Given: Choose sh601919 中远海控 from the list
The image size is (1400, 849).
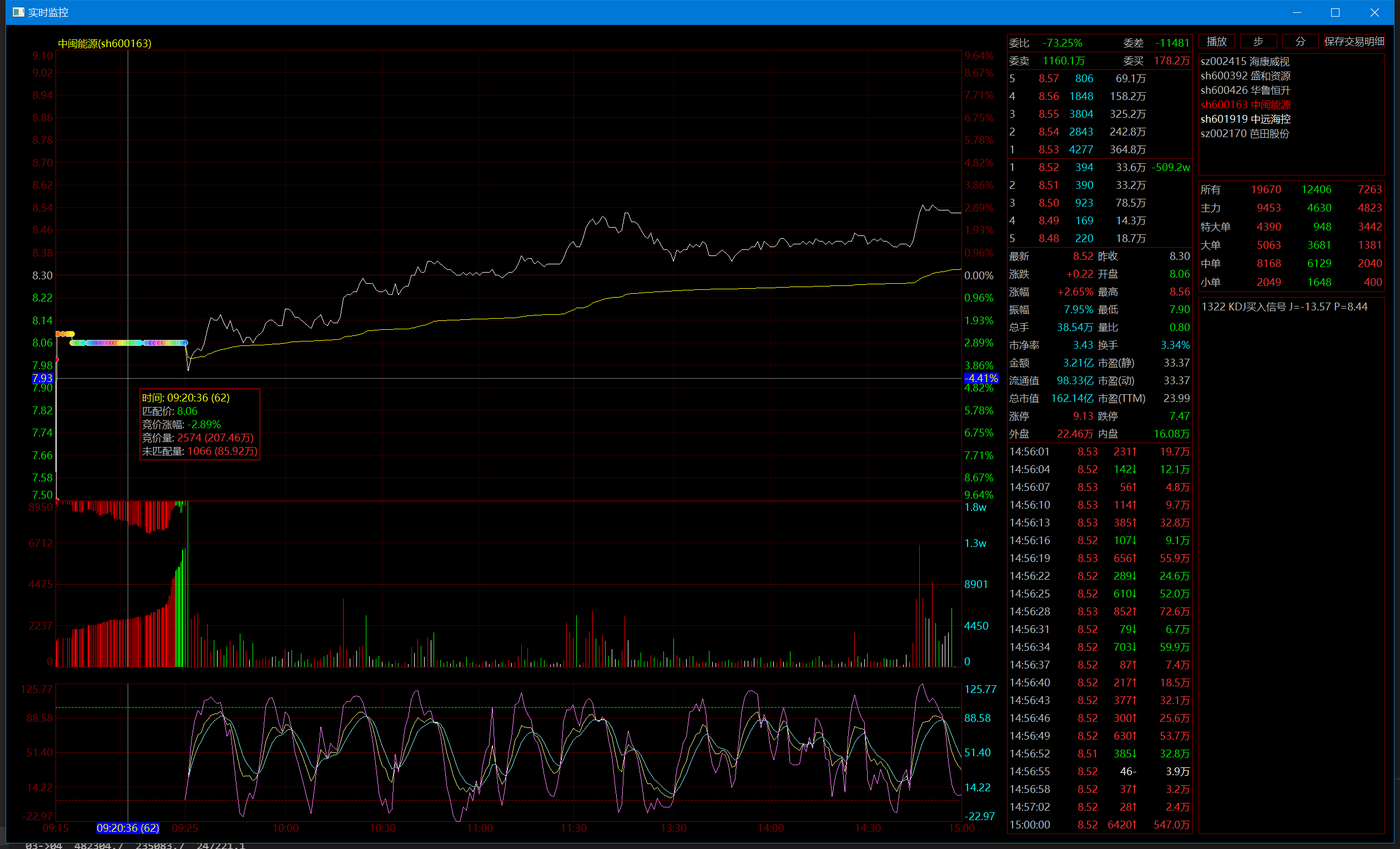Looking at the screenshot, I should (1245, 119).
